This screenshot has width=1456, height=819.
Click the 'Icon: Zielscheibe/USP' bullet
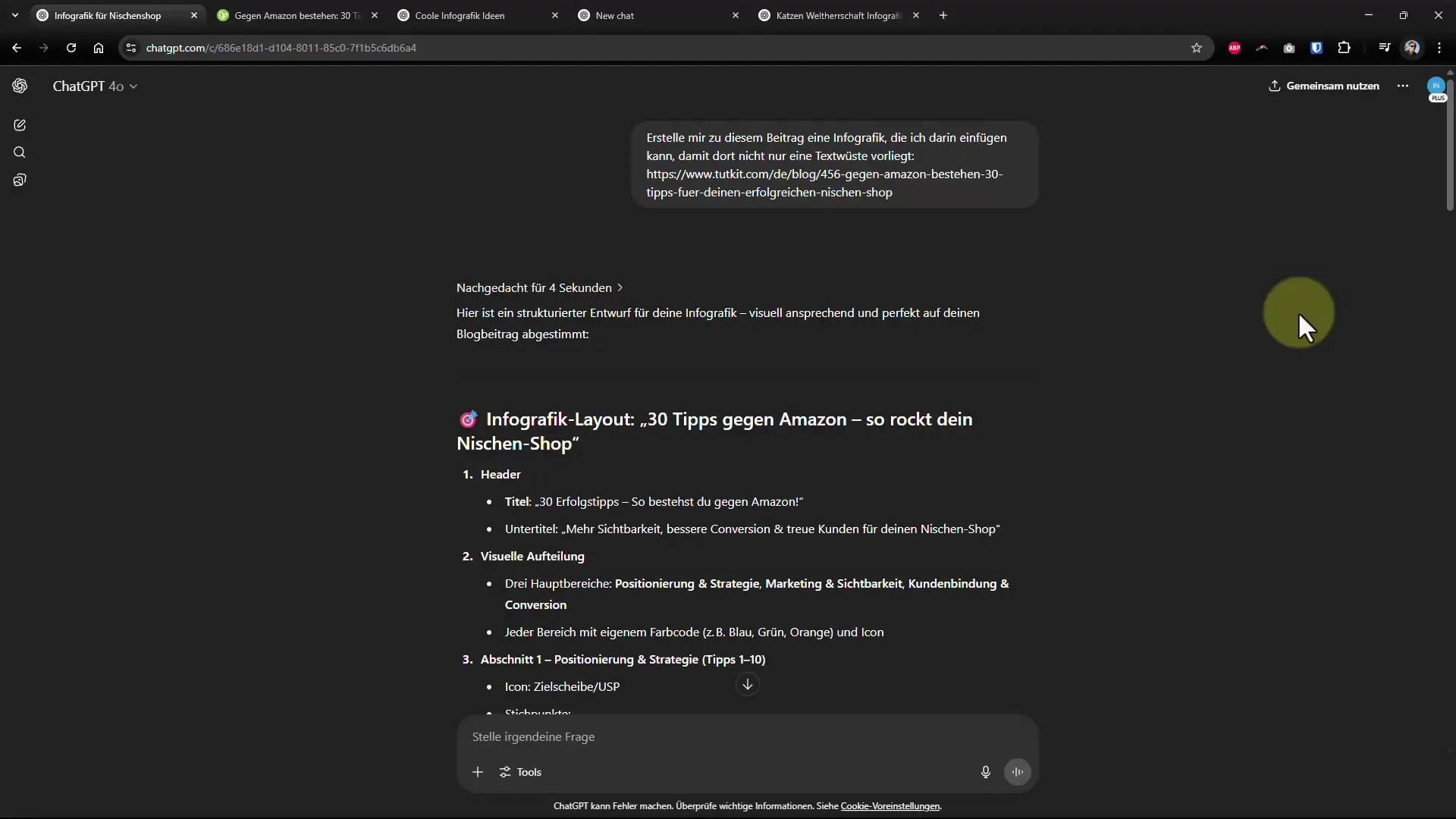pyautogui.click(x=562, y=686)
